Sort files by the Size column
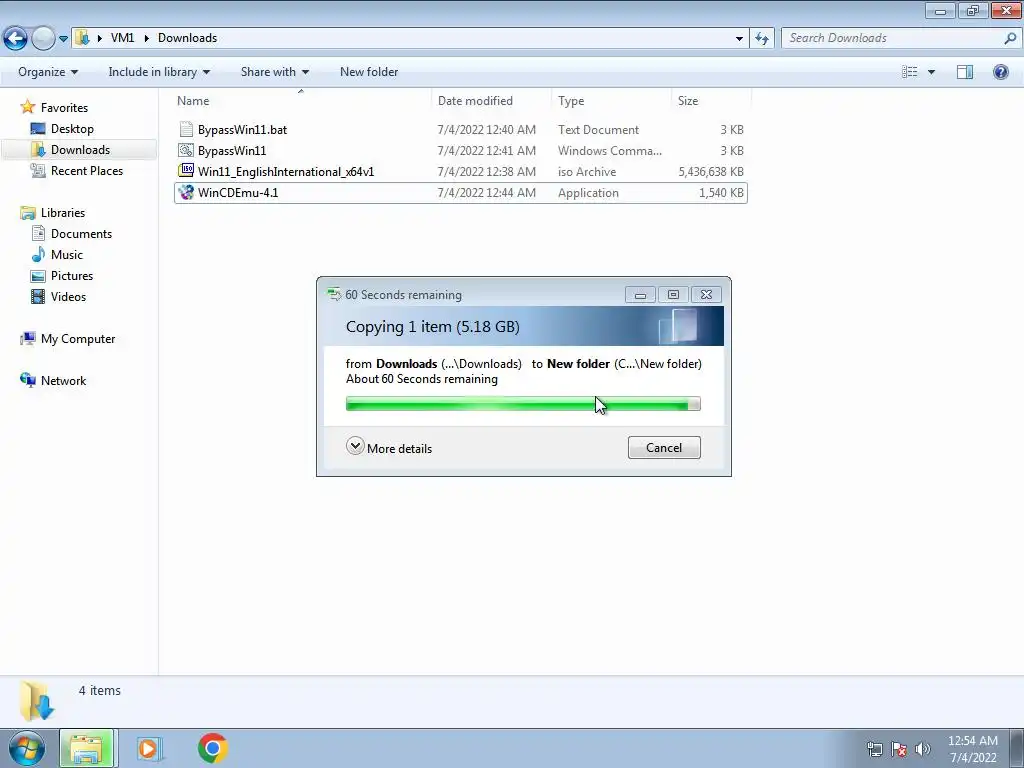This screenshot has width=1024, height=768. point(711,101)
